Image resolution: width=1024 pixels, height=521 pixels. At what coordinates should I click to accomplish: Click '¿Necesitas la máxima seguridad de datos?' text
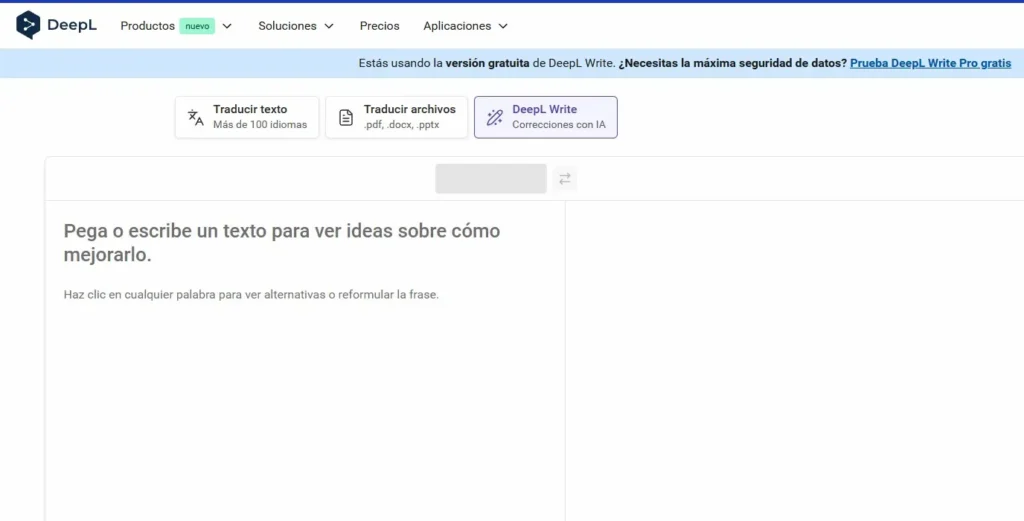(733, 63)
